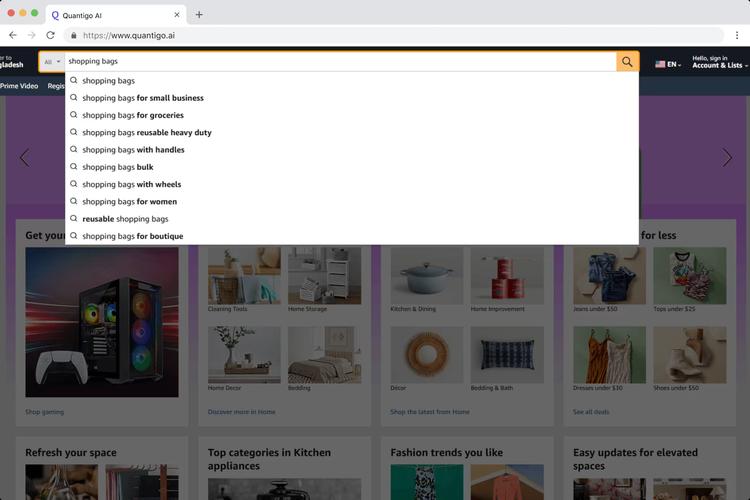Screen dimensions: 750x500
Task: Open the Home Storage thumbnail
Action: click(325, 276)
